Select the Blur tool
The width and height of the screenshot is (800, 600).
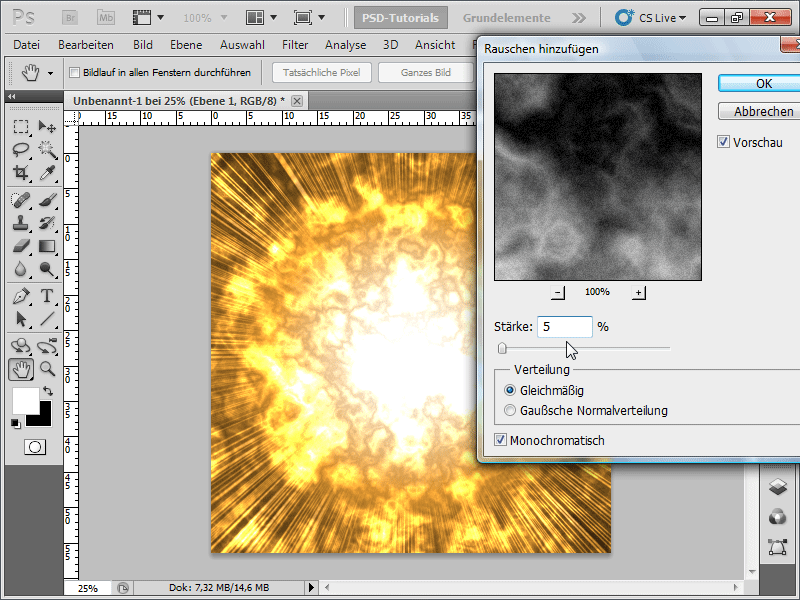20,269
